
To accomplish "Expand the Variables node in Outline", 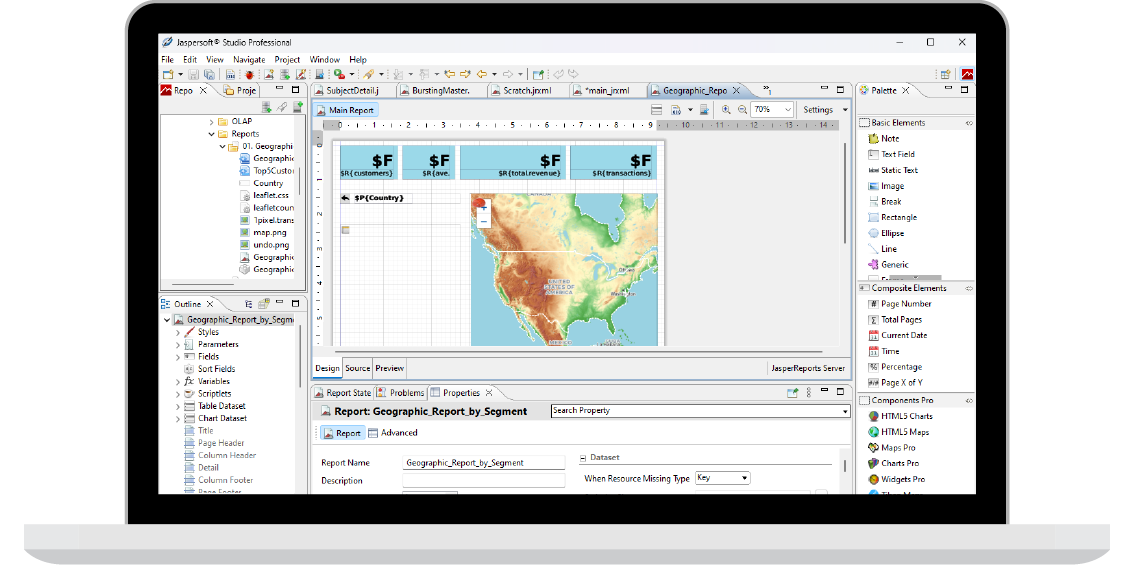I will [x=178, y=382].
